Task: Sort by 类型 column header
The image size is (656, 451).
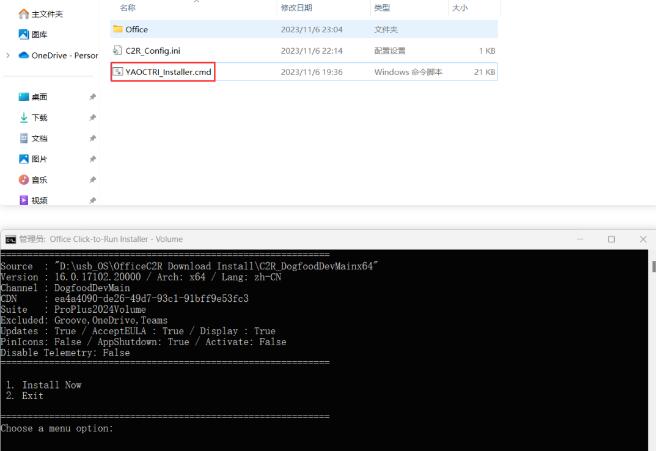Action: click(x=382, y=8)
